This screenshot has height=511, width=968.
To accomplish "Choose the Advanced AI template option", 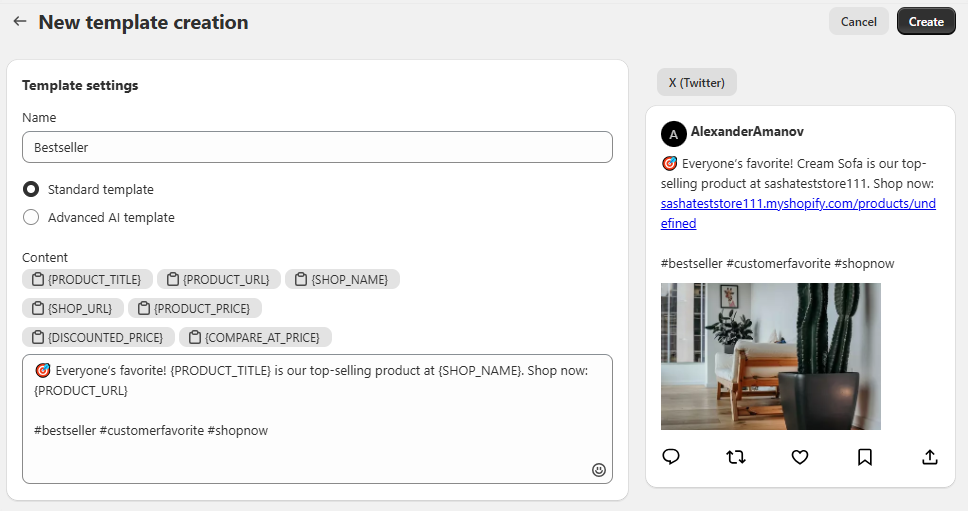I will 31,217.
